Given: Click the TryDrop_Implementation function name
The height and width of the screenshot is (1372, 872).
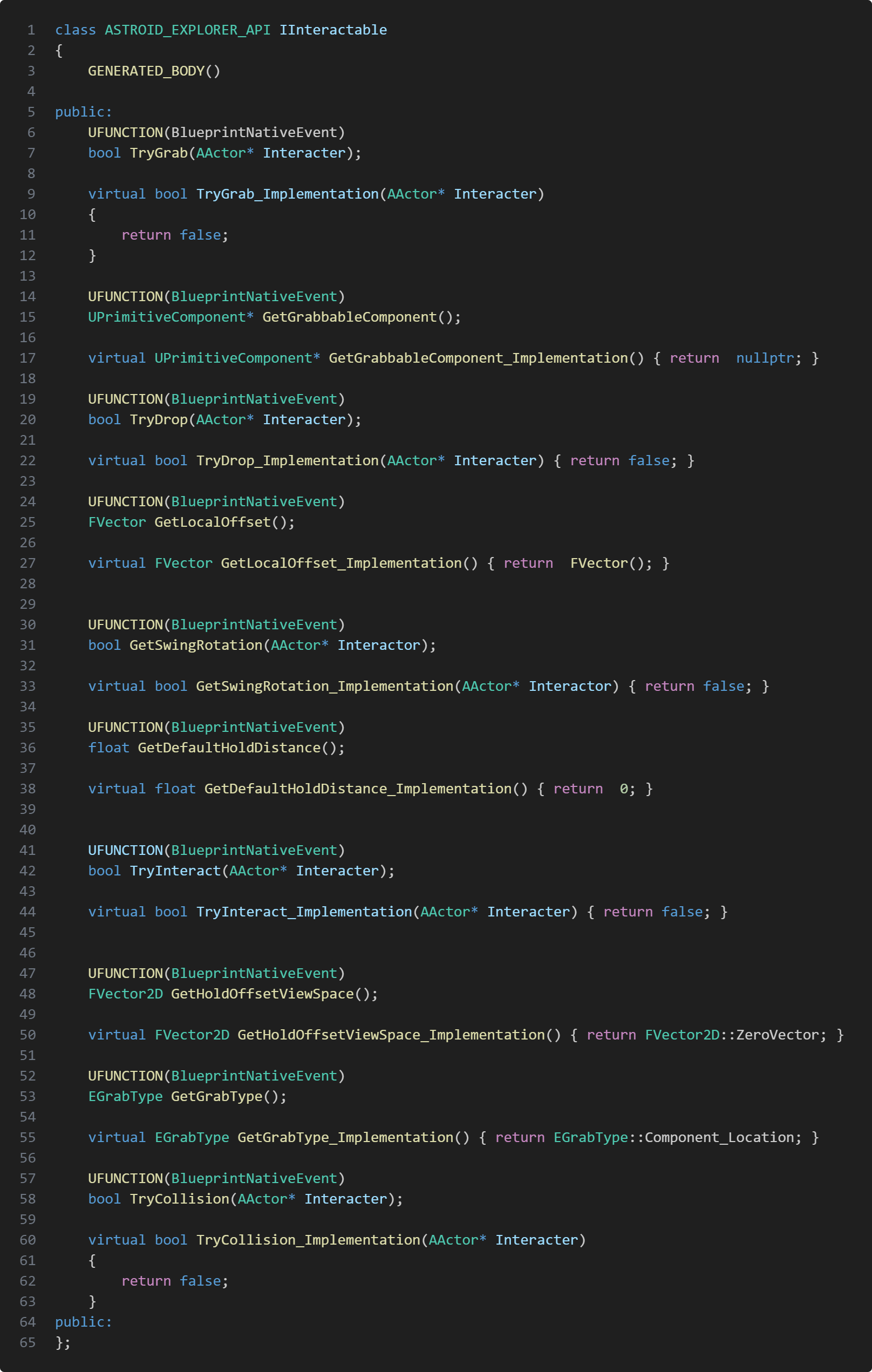Looking at the screenshot, I should pos(287,460).
